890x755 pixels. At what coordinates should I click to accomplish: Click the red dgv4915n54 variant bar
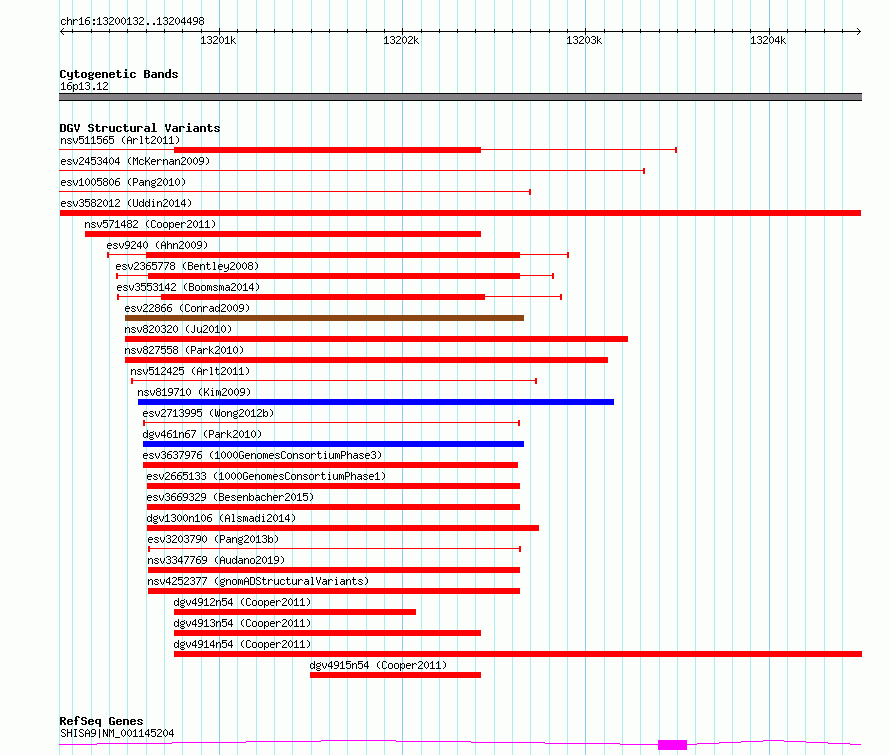coord(396,675)
